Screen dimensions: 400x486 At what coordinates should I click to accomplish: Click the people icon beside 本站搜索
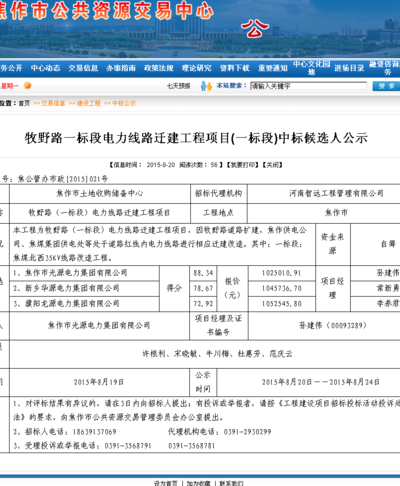pos(206,86)
